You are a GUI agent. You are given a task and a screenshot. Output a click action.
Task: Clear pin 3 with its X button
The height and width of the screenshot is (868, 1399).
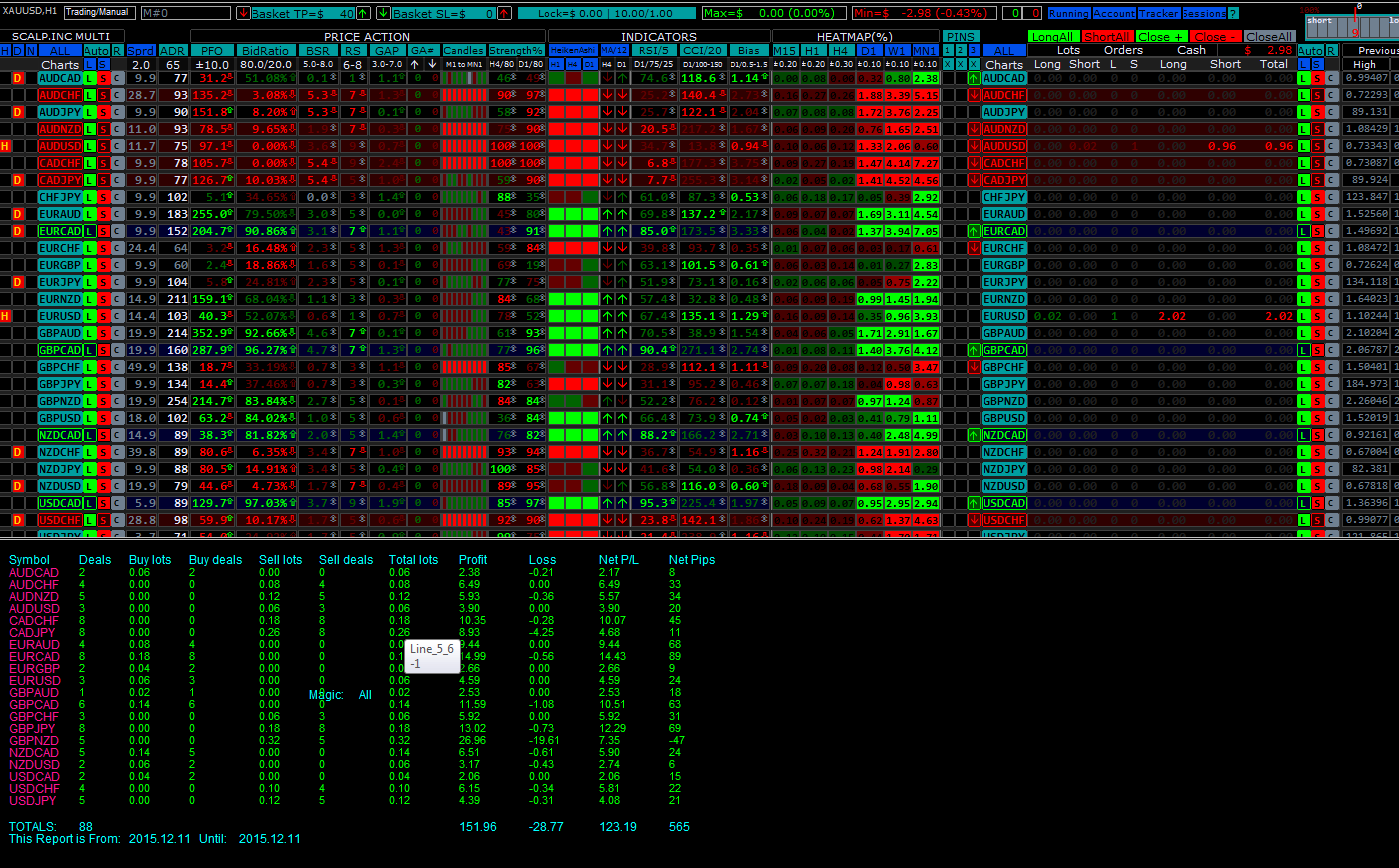click(975, 64)
